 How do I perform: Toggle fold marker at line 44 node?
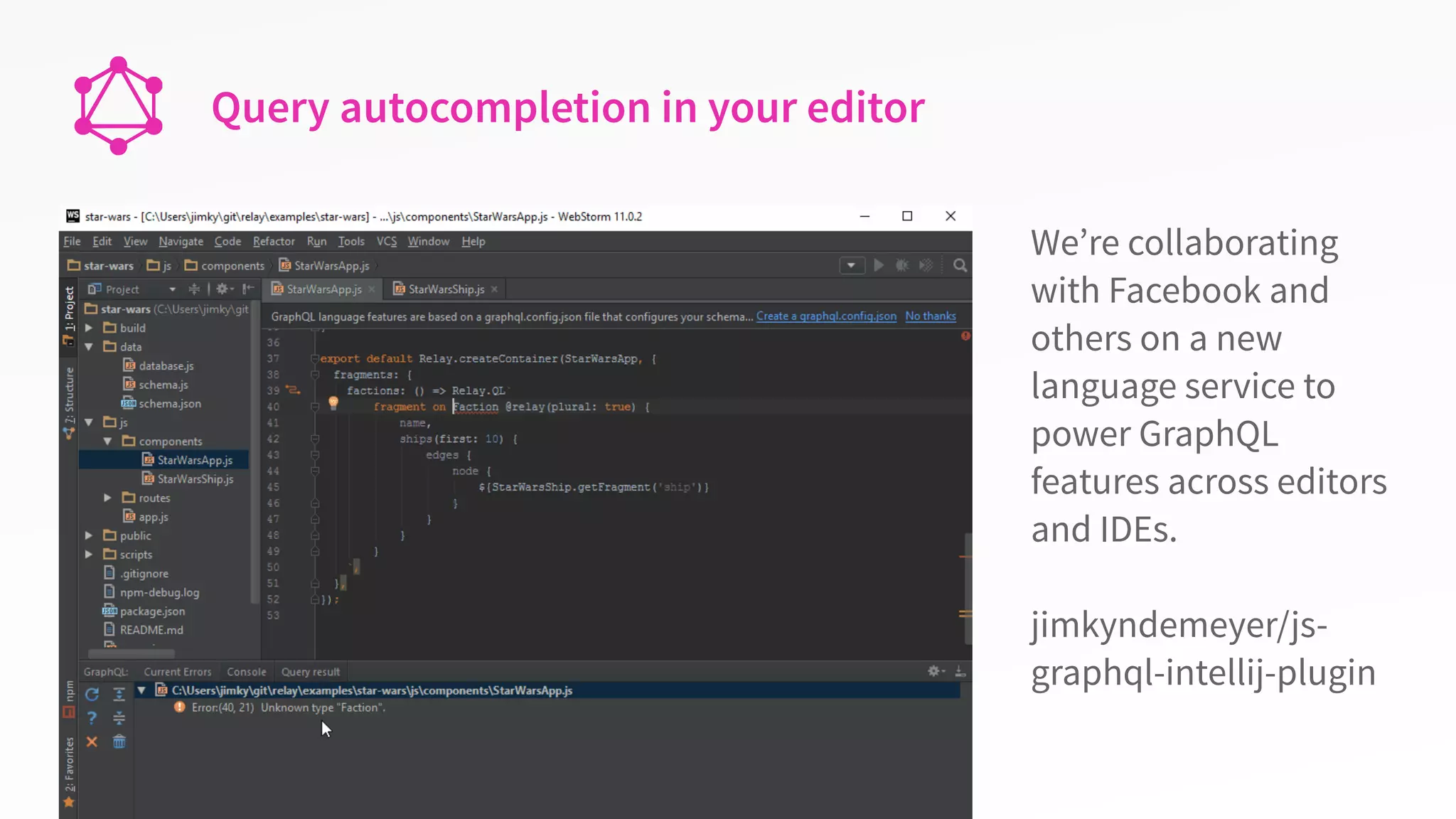[x=314, y=471]
